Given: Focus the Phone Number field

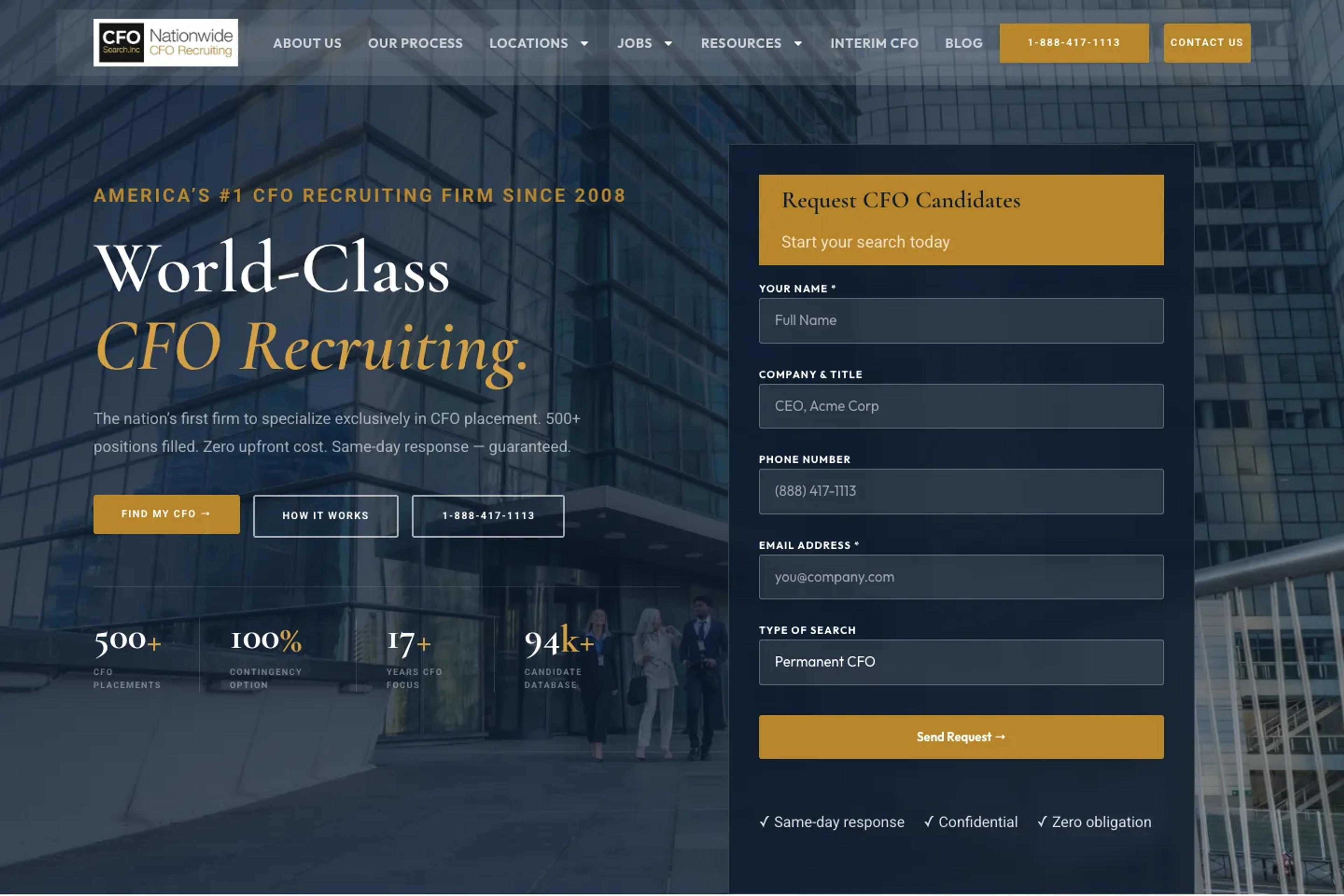Looking at the screenshot, I should (x=960, y=491).
